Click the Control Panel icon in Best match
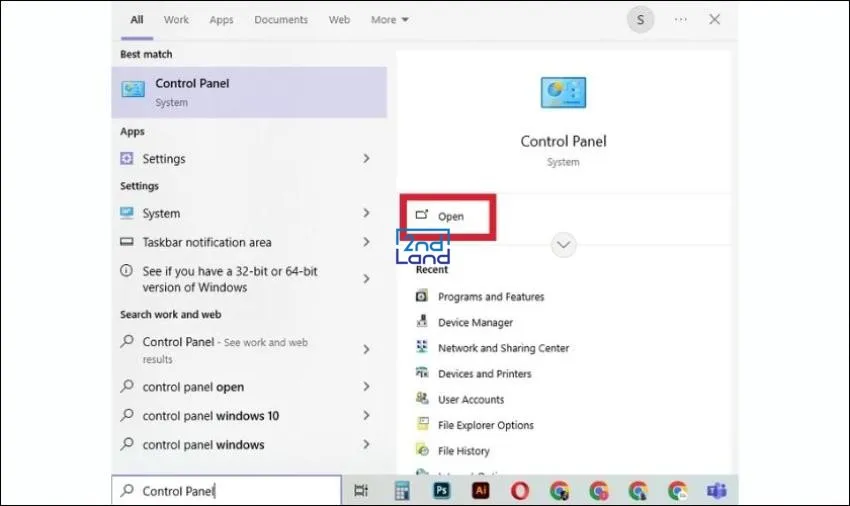Screen dimensions: 850x506 (x=133, y=89)
